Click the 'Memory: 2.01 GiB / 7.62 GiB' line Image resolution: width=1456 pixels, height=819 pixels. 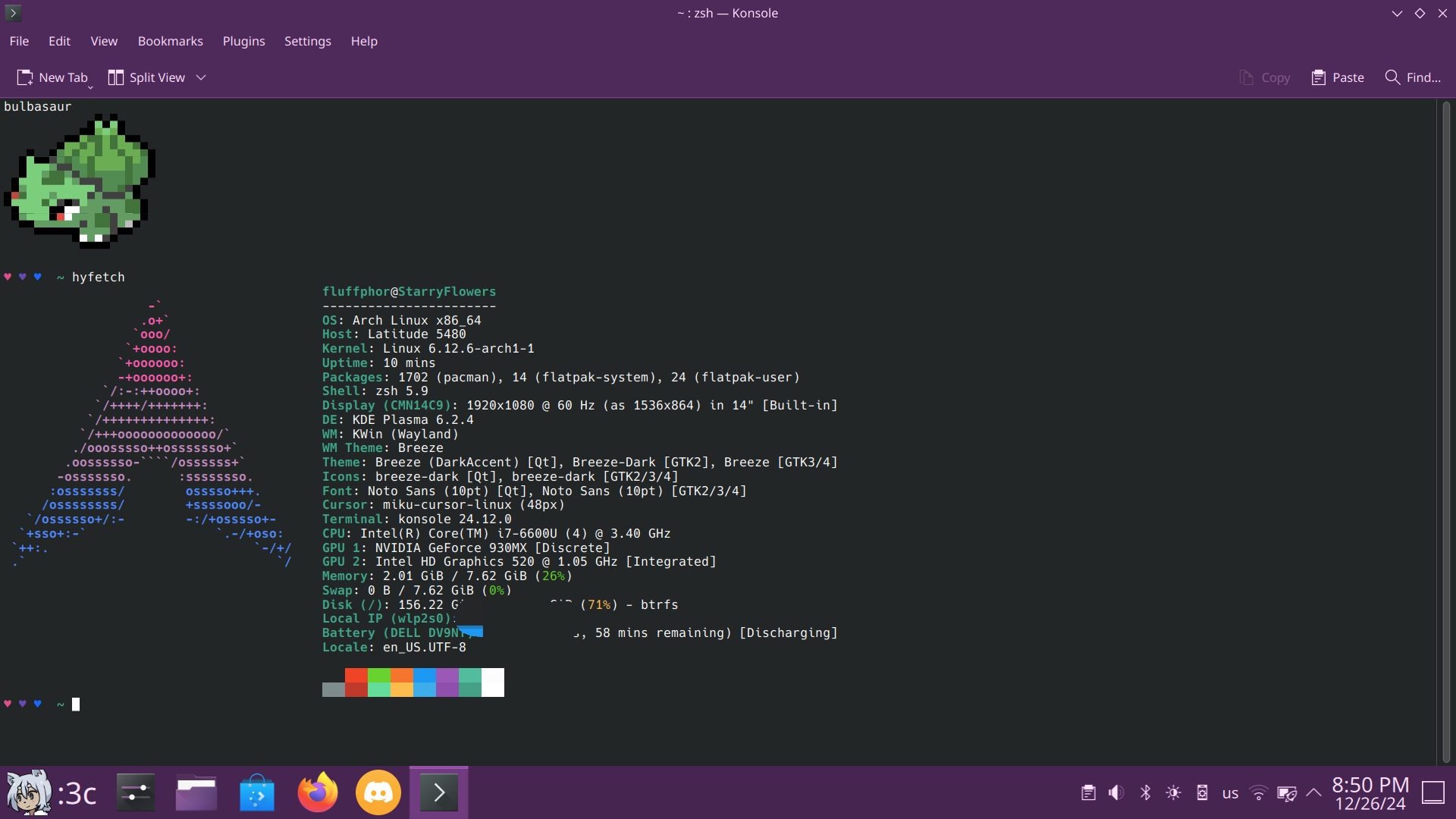click(447, 576)
